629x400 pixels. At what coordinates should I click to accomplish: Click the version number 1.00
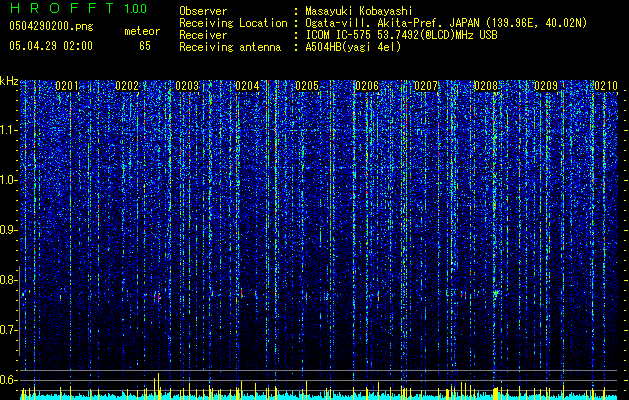tap(135, 8)
